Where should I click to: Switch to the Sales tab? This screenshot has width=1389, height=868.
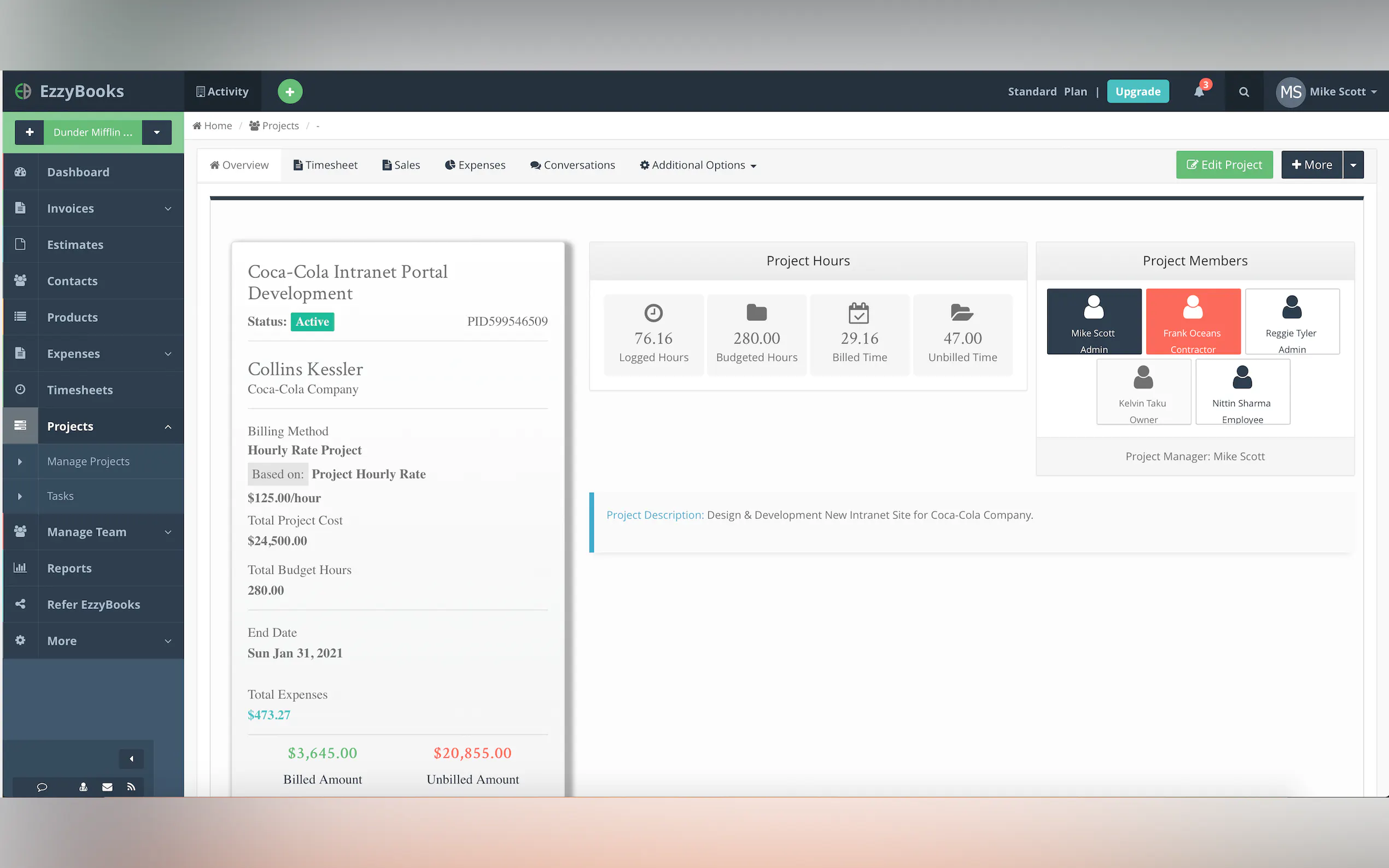(x=401, y=165)
